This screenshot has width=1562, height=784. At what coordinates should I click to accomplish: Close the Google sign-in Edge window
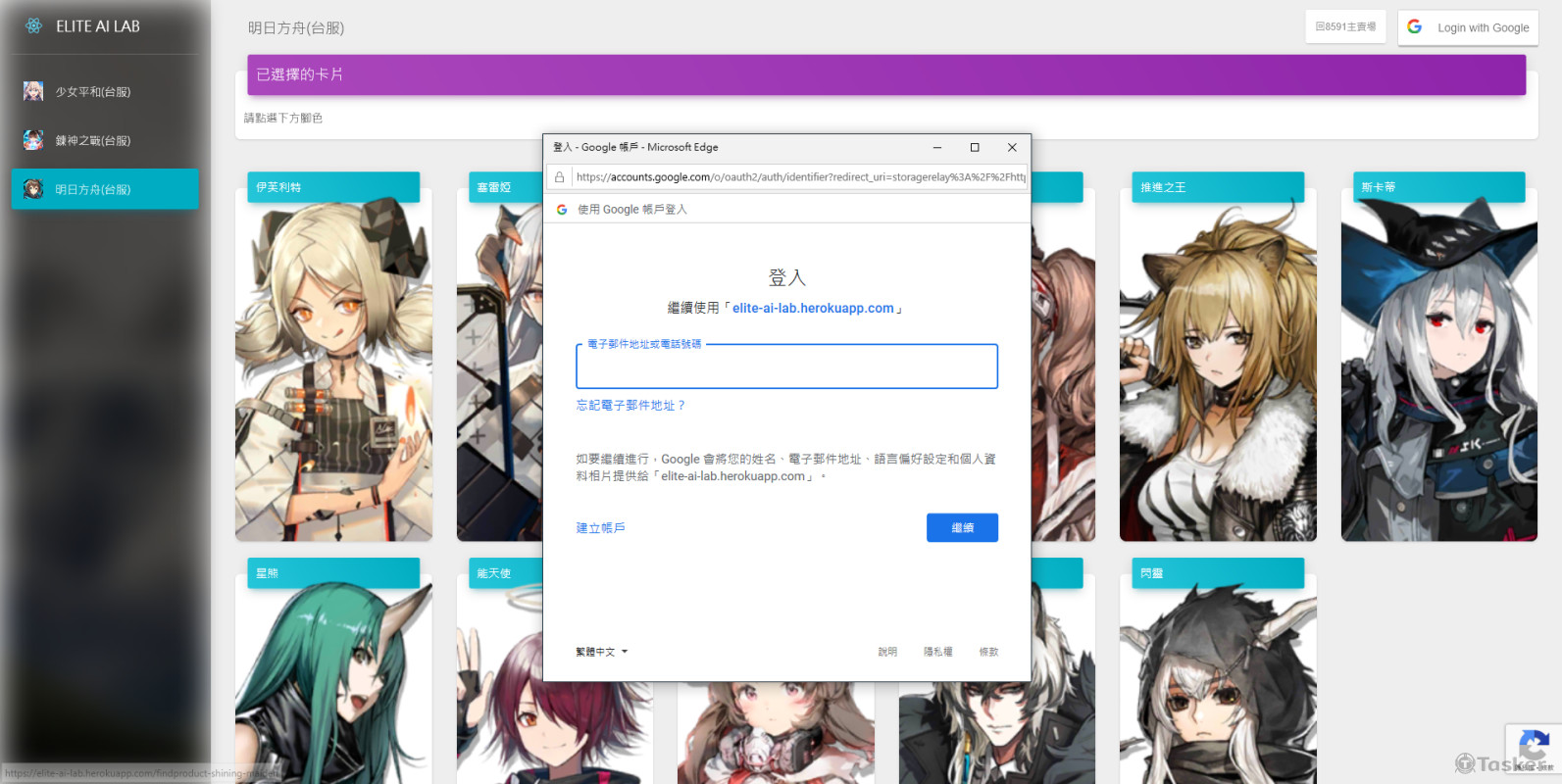click(1012, 148)
